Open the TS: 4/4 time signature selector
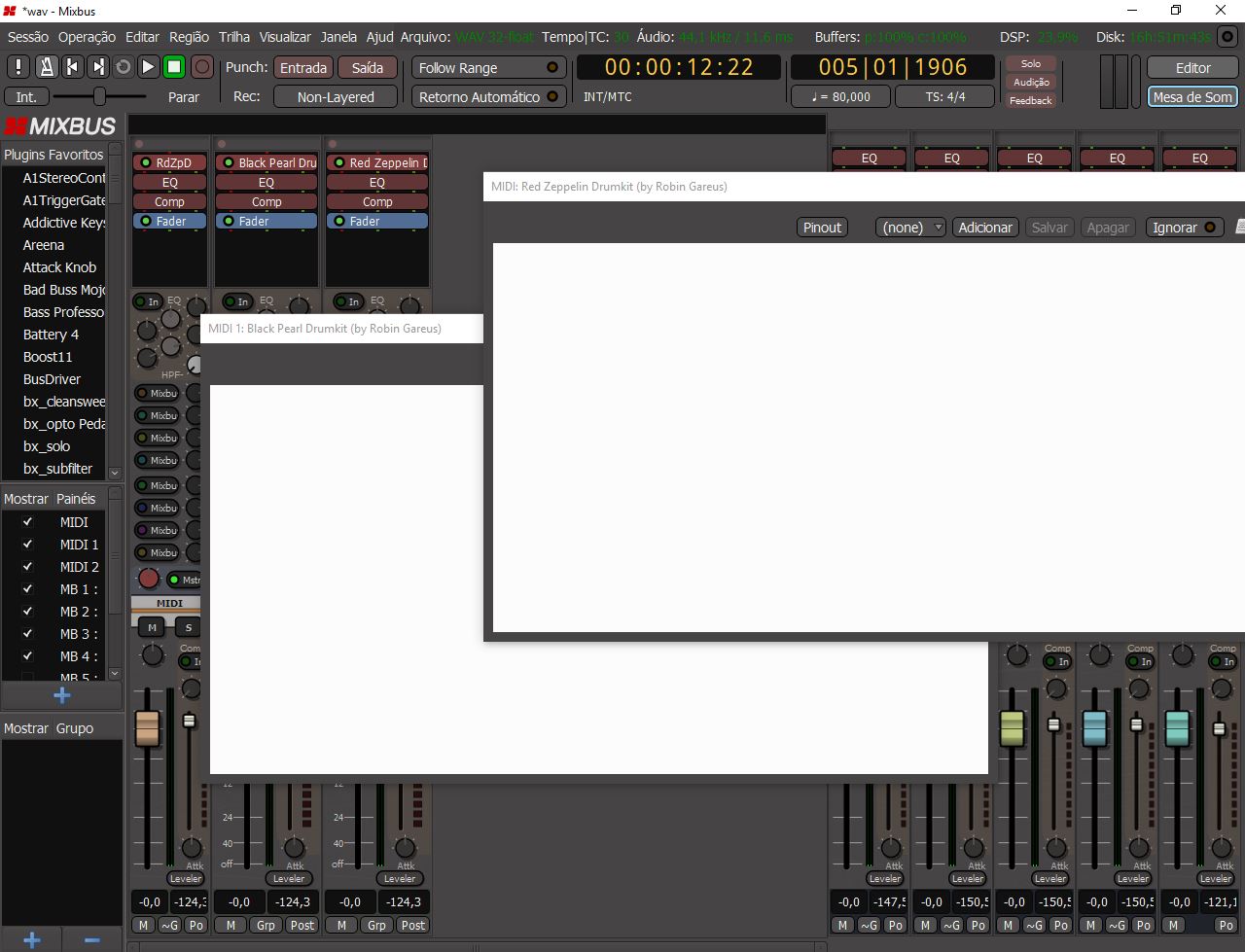 point(945,96)
